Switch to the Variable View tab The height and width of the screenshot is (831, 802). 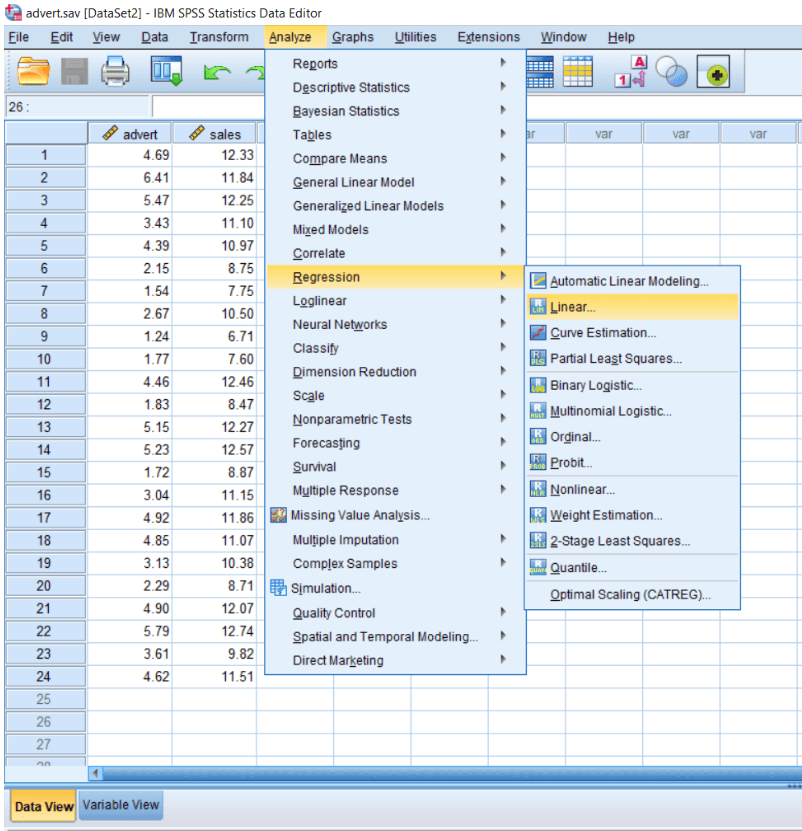[x=120, y=805]
